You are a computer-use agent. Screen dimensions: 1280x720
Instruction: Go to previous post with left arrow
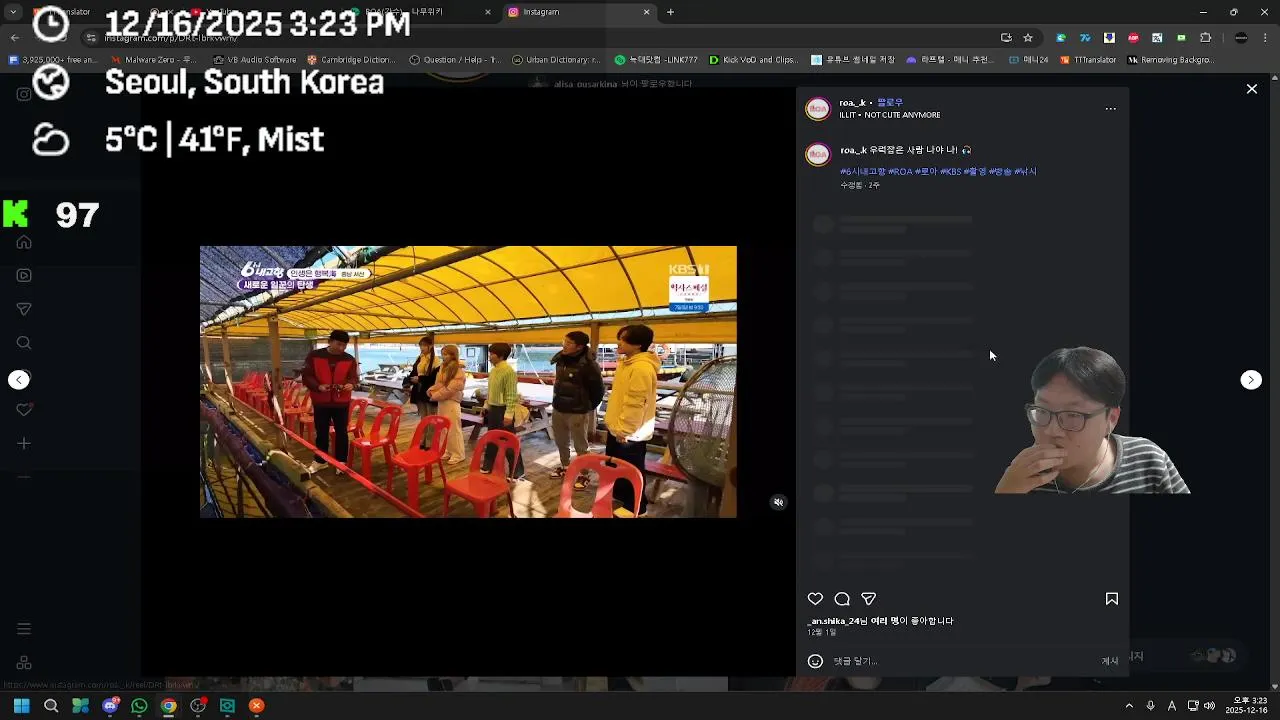[19, 380]
